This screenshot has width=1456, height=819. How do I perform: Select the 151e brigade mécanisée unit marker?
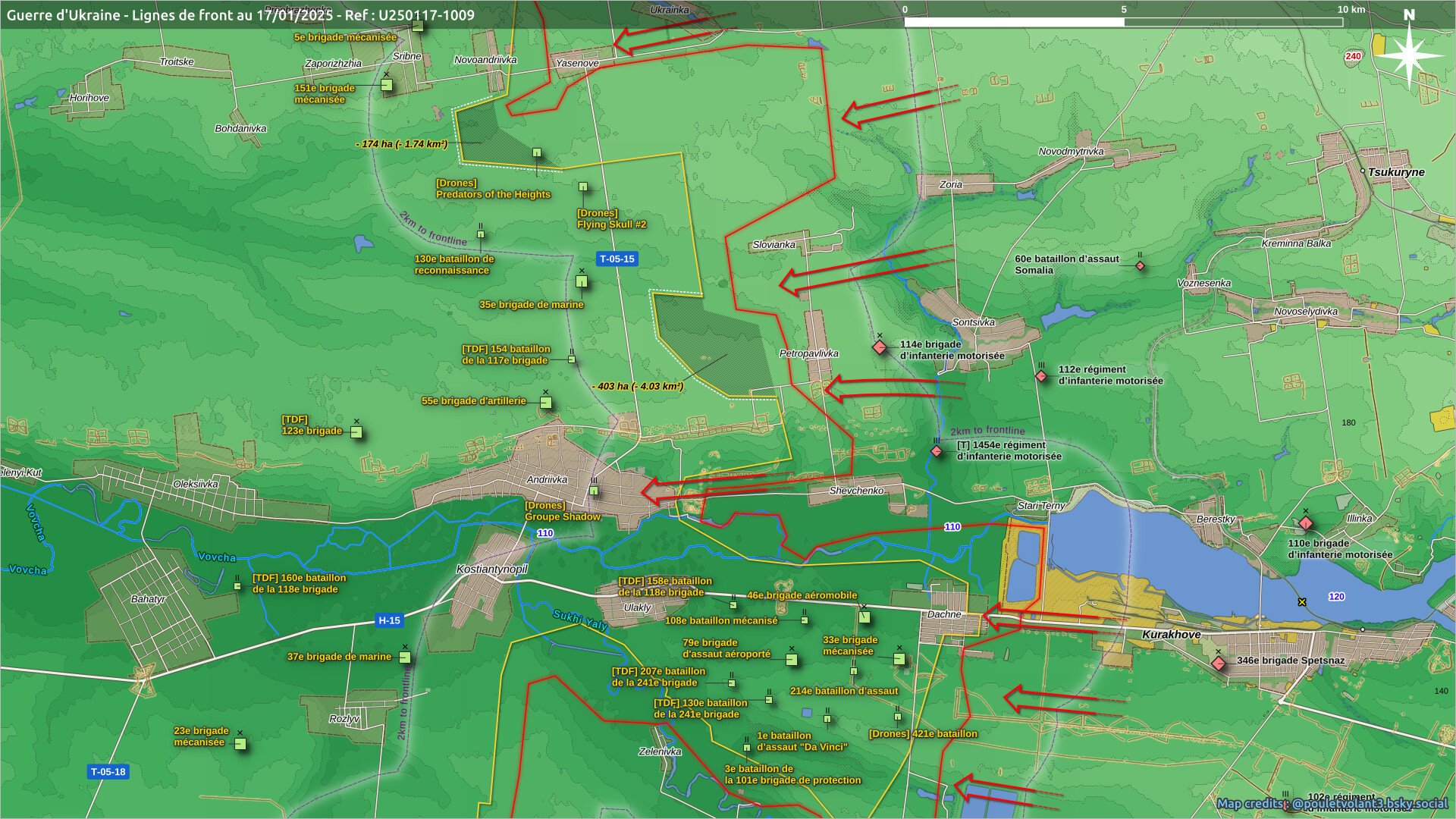pyautogui.click(x=387, y=84)
